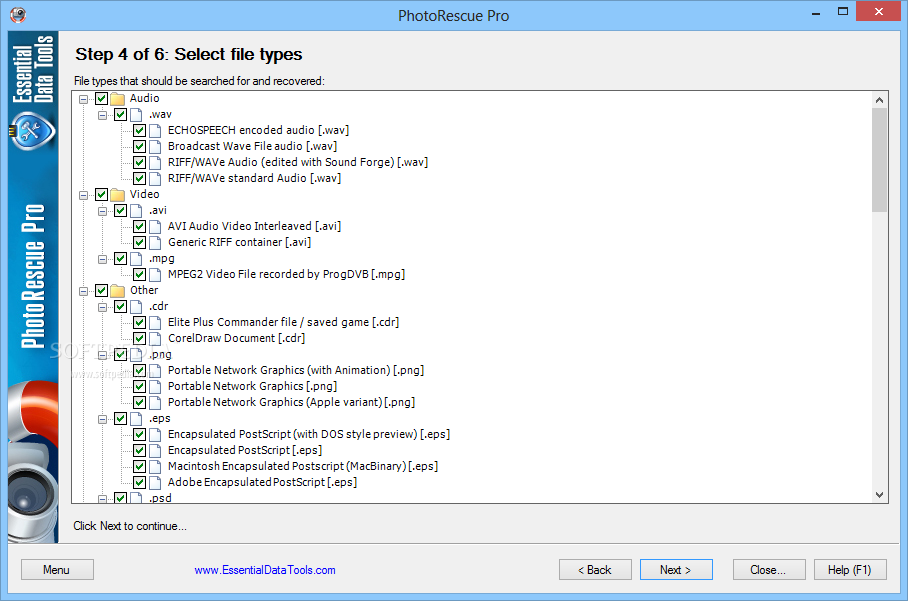Screen dimensions: 908x601
Task: Click the .eps file type icon
Action: 136,419
